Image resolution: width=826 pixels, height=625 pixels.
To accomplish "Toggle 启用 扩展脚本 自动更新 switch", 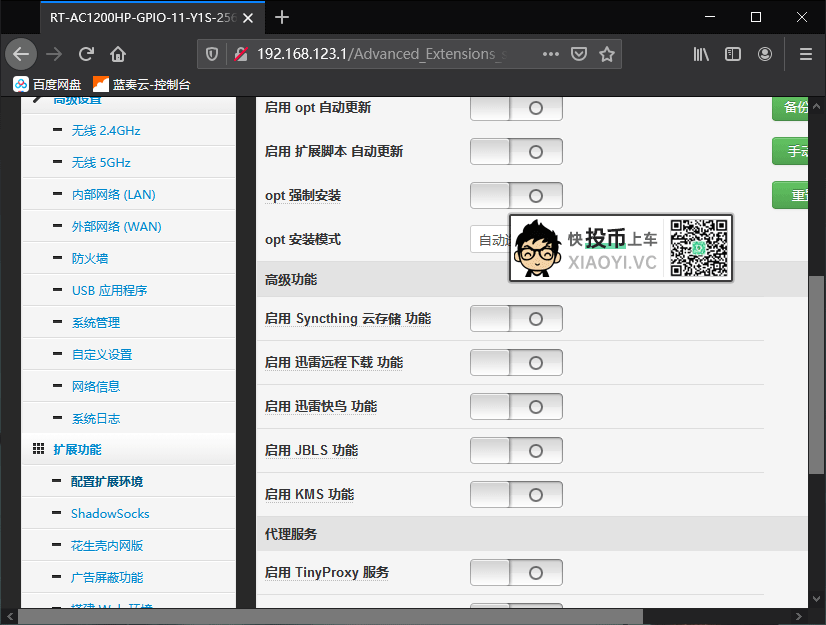I will [x=516, y=152].
